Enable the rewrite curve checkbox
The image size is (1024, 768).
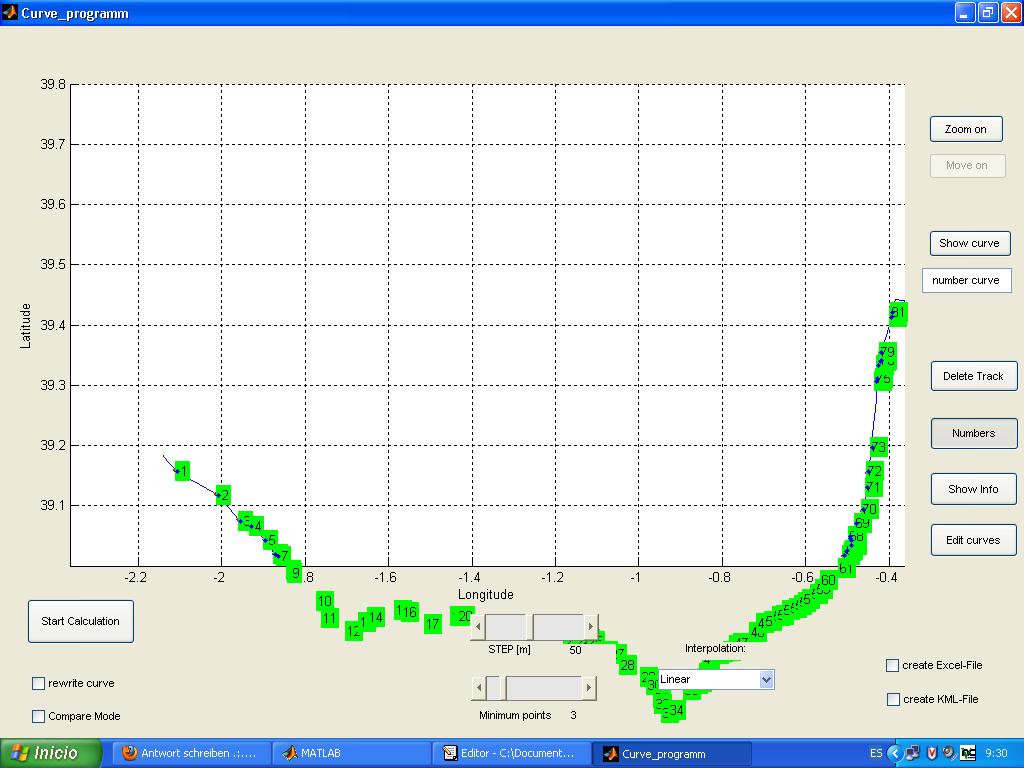pyautogui.click(x=39, y=684)
